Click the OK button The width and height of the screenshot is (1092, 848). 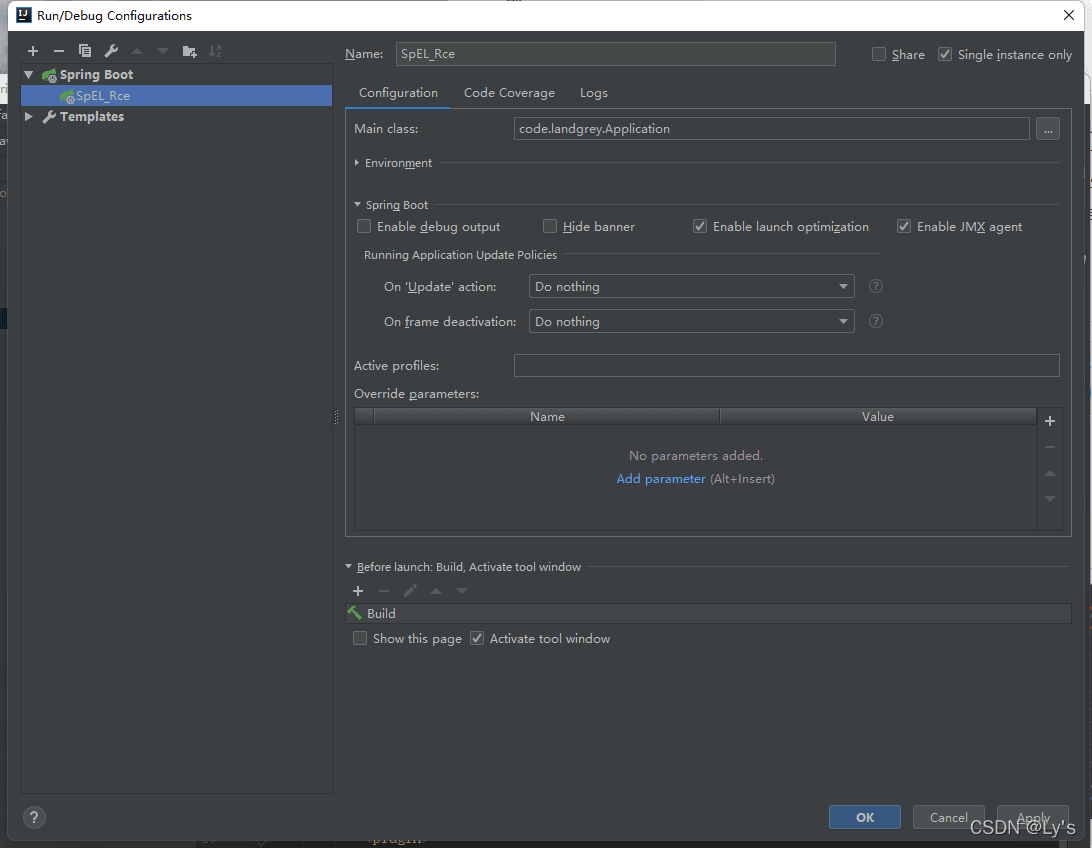864,817
